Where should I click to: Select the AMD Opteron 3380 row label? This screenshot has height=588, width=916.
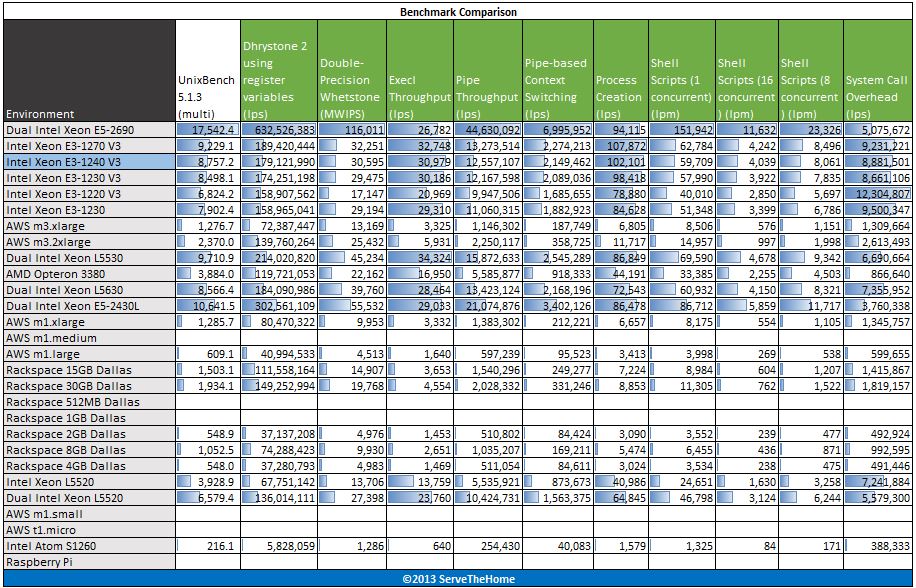click(x=89, y=274)
